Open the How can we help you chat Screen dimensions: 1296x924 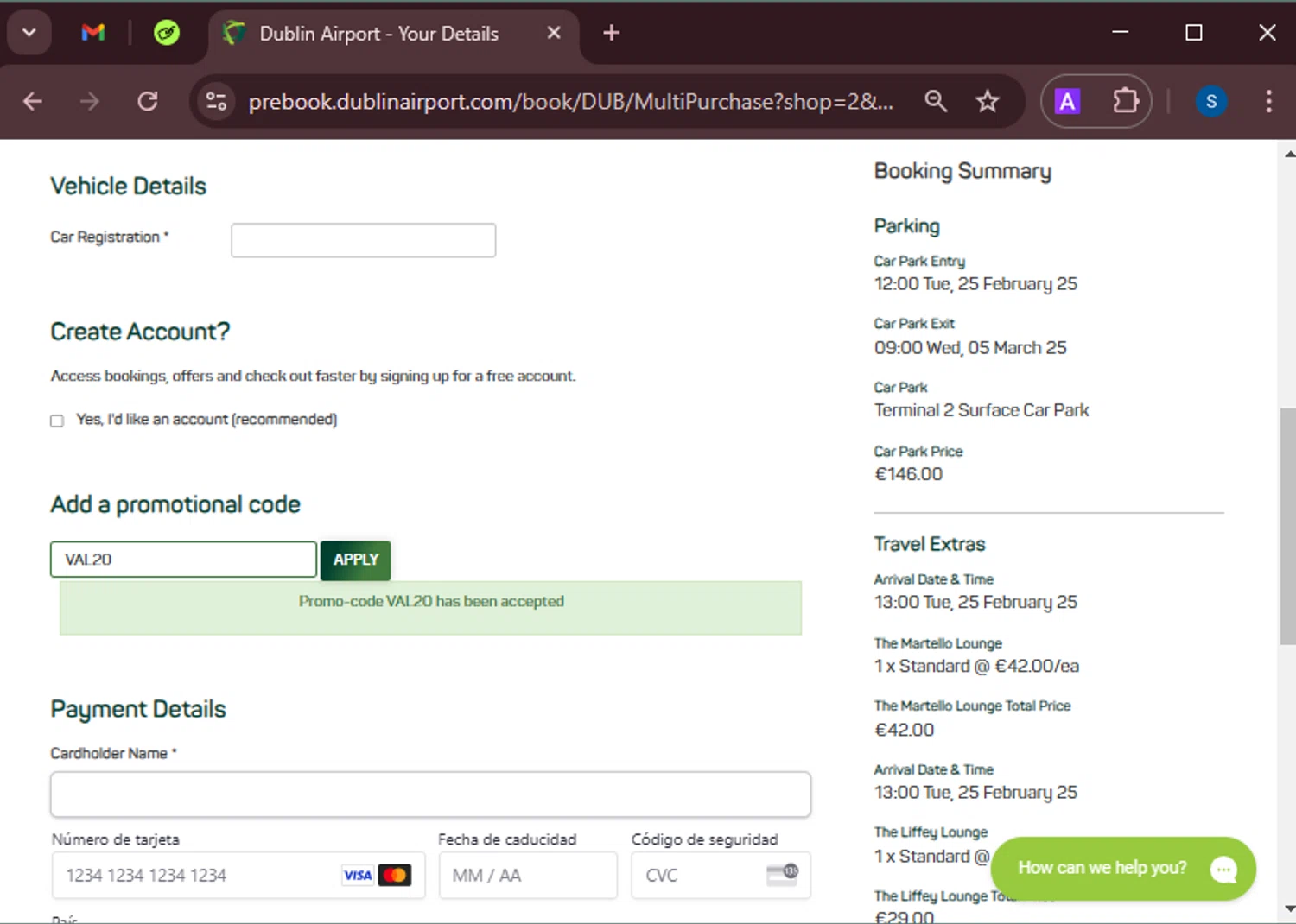1123,869
